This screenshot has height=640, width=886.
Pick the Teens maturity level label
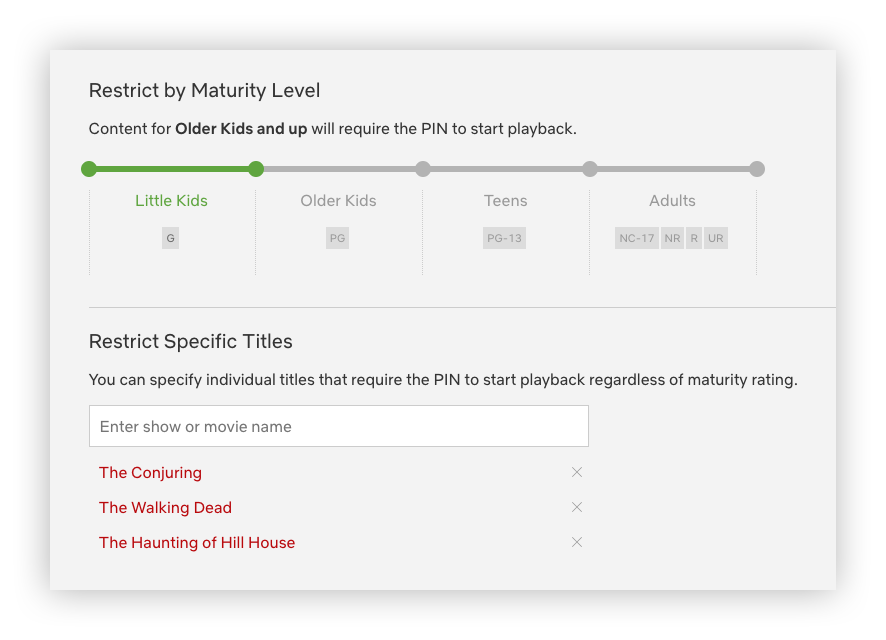coord(505,201)
